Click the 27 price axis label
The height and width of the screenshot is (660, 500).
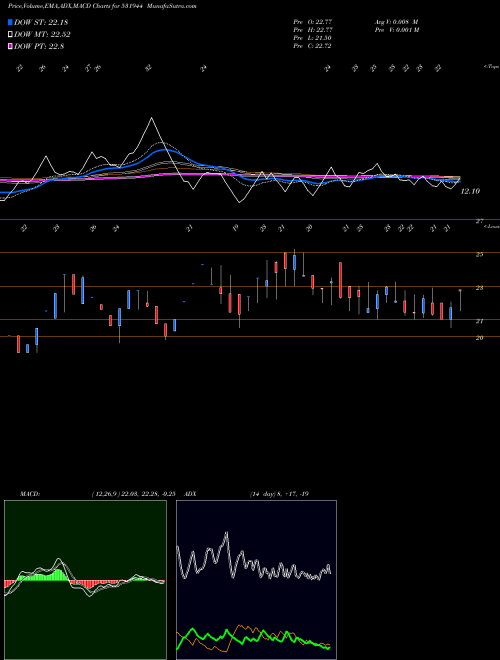[x=479, y=221]
